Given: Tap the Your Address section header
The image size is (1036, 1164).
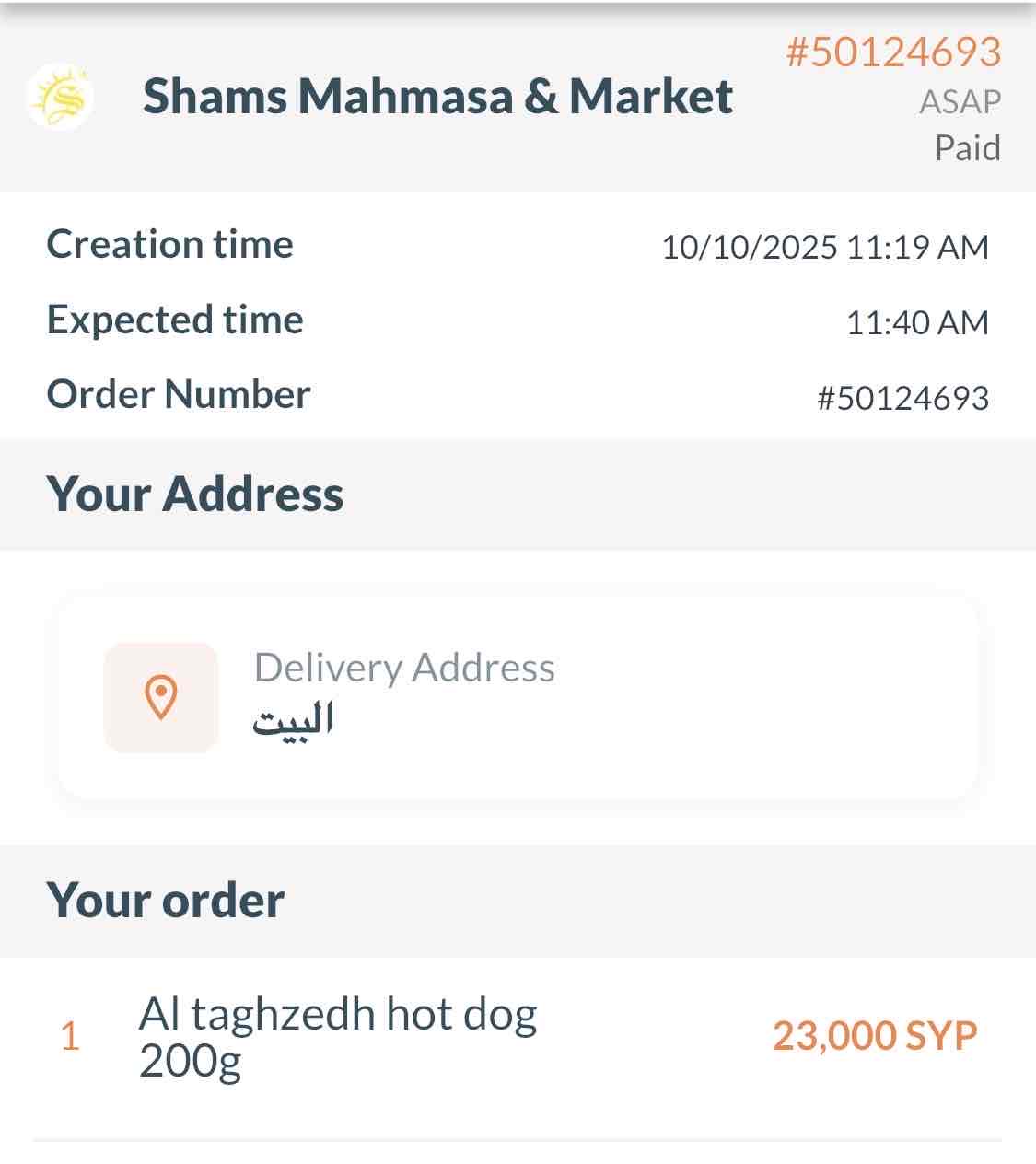Looking at the screenshot, I should pyautogui.click(x=195, y=495).
